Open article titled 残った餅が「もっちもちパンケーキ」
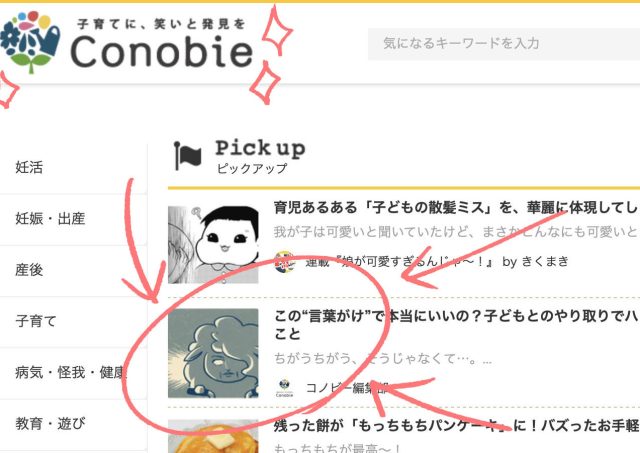 [x=457, y=426]
